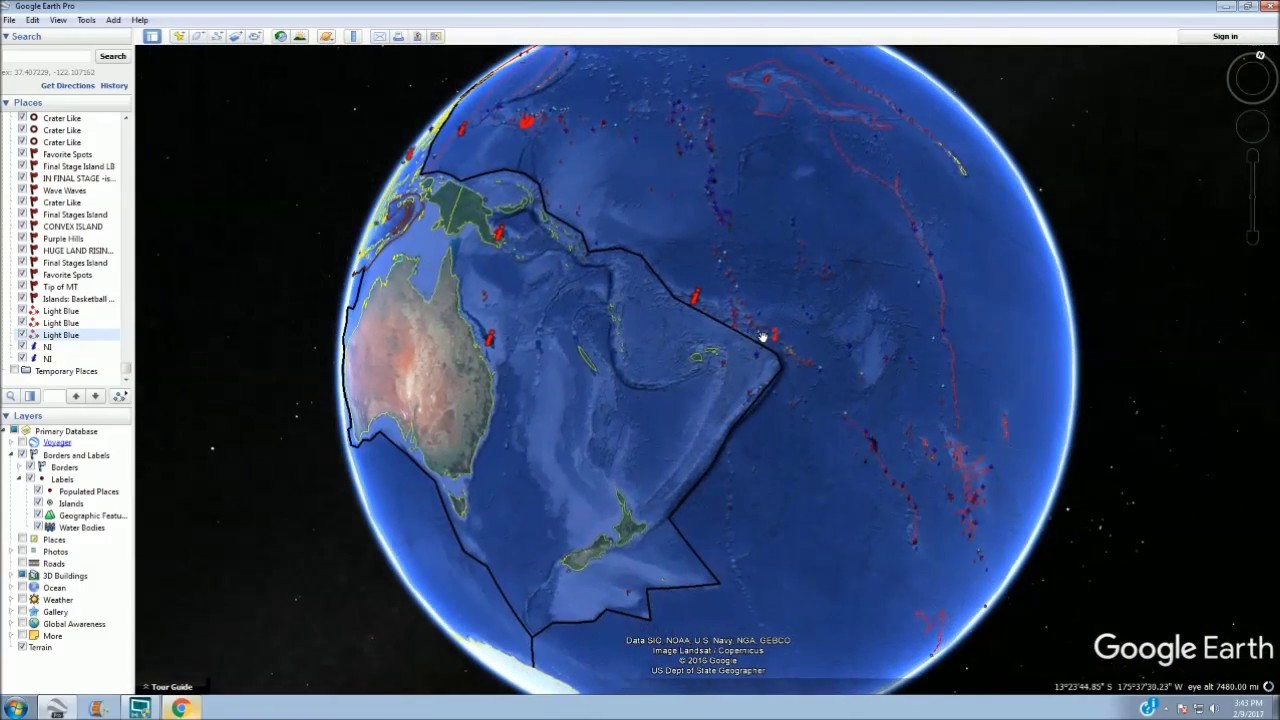The image size is (1280, 720).
Task: Show sunlight across landscape icon
Action: [x=300, y=36]
